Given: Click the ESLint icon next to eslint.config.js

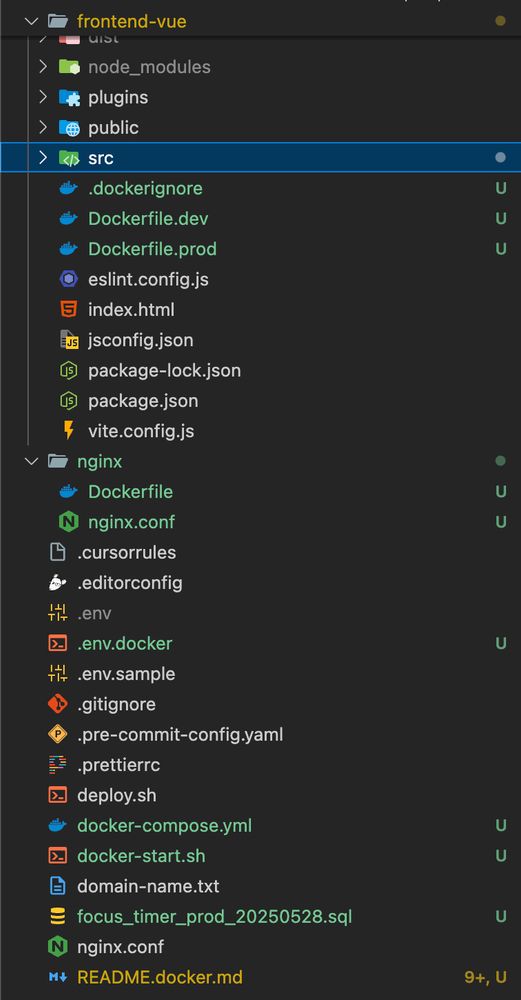Looking at the screenshot, I should [x=68, y=279].
